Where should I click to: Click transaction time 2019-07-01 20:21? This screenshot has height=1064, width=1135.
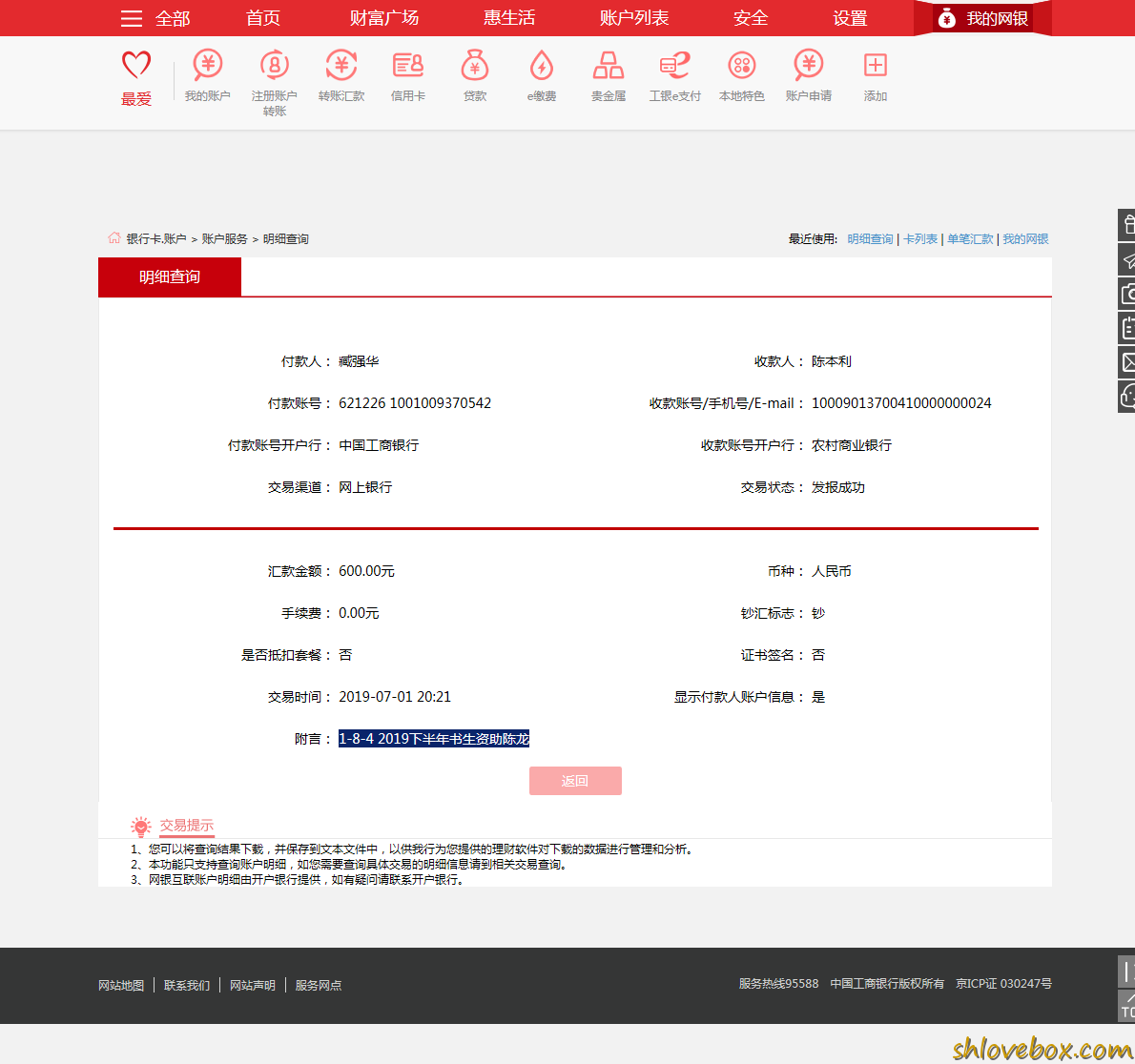pyautogui.click(x=395, y=697)
